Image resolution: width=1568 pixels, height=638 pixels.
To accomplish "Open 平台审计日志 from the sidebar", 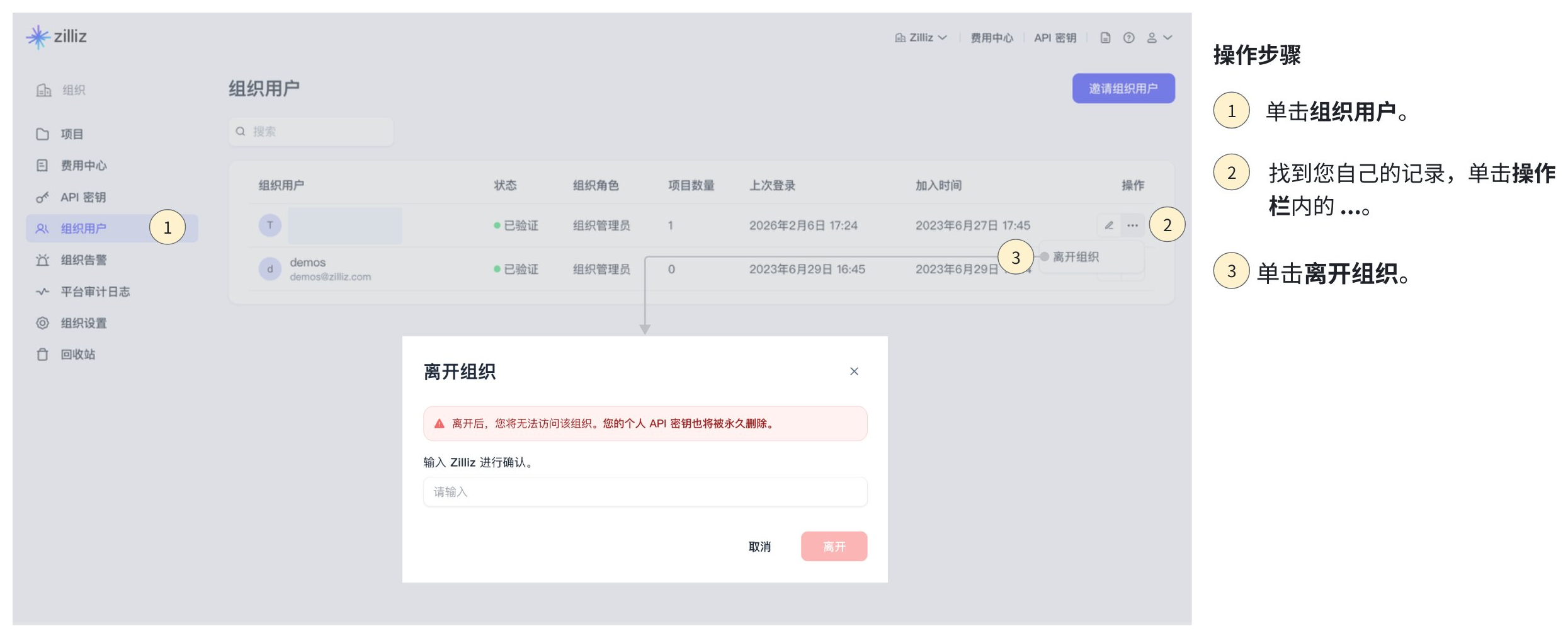I will coord(95,292).
